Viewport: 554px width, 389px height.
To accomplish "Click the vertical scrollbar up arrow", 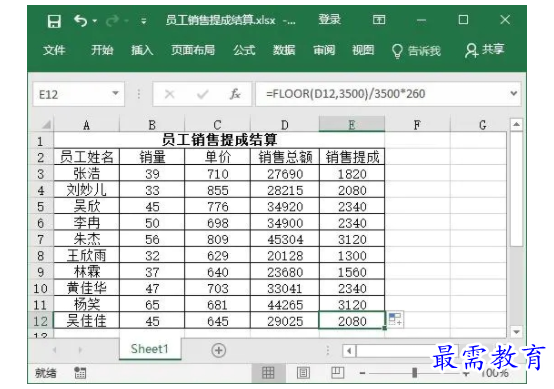I will point(516,124).
